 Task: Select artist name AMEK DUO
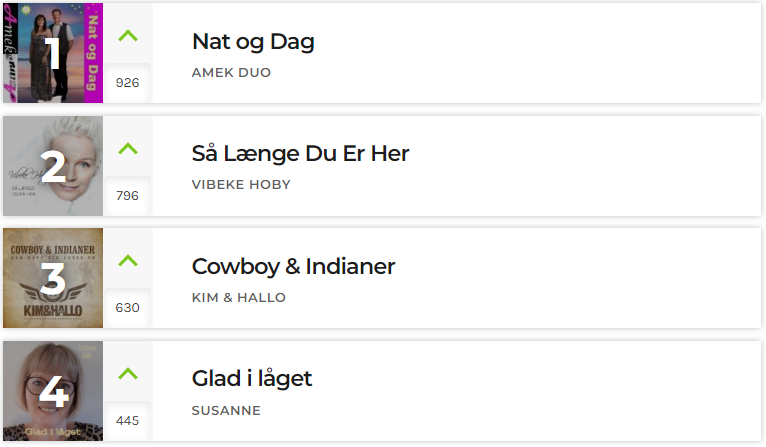pos(231,73)
